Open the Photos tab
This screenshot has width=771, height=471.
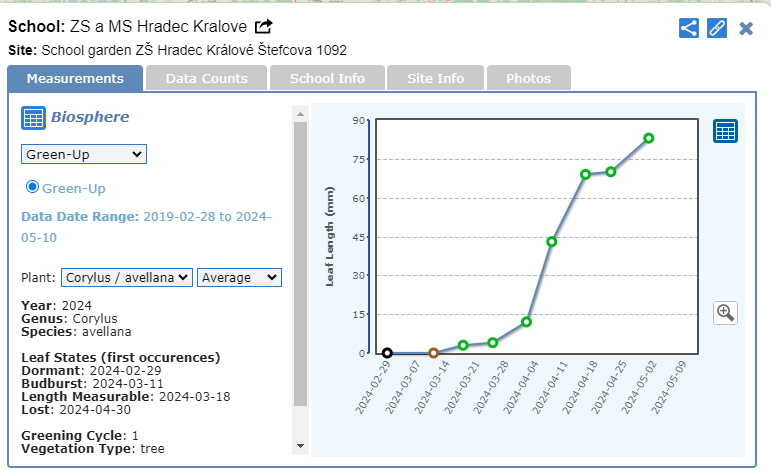(528, 78)
